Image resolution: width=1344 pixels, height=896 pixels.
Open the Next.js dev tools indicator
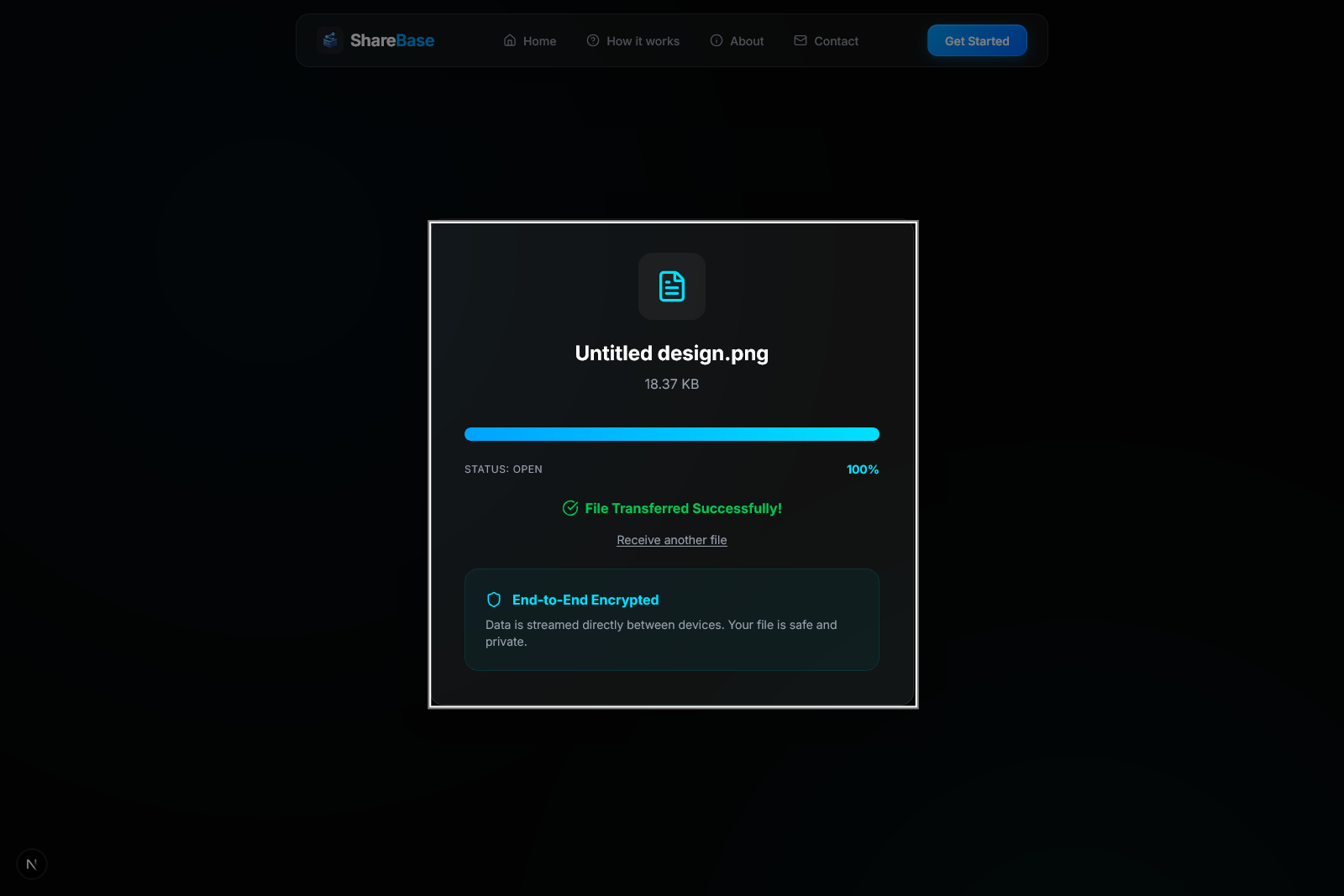[32, 863]
